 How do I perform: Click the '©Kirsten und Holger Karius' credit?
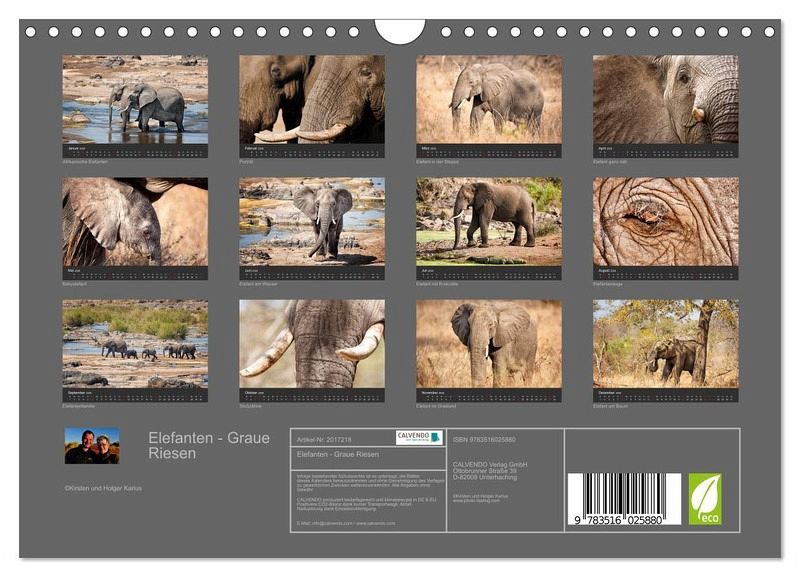click(103, 488)
